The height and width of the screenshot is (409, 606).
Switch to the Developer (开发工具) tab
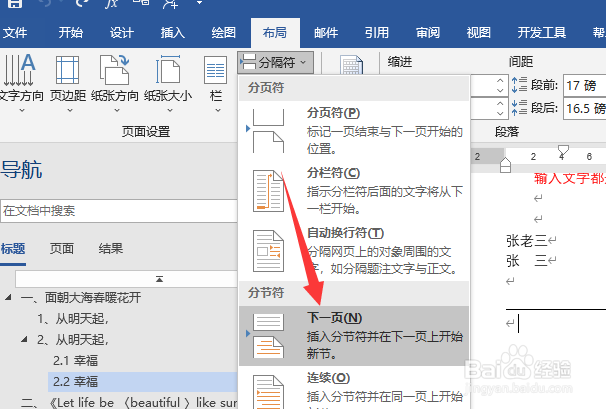pyautogui.click(x=542, y=33)
